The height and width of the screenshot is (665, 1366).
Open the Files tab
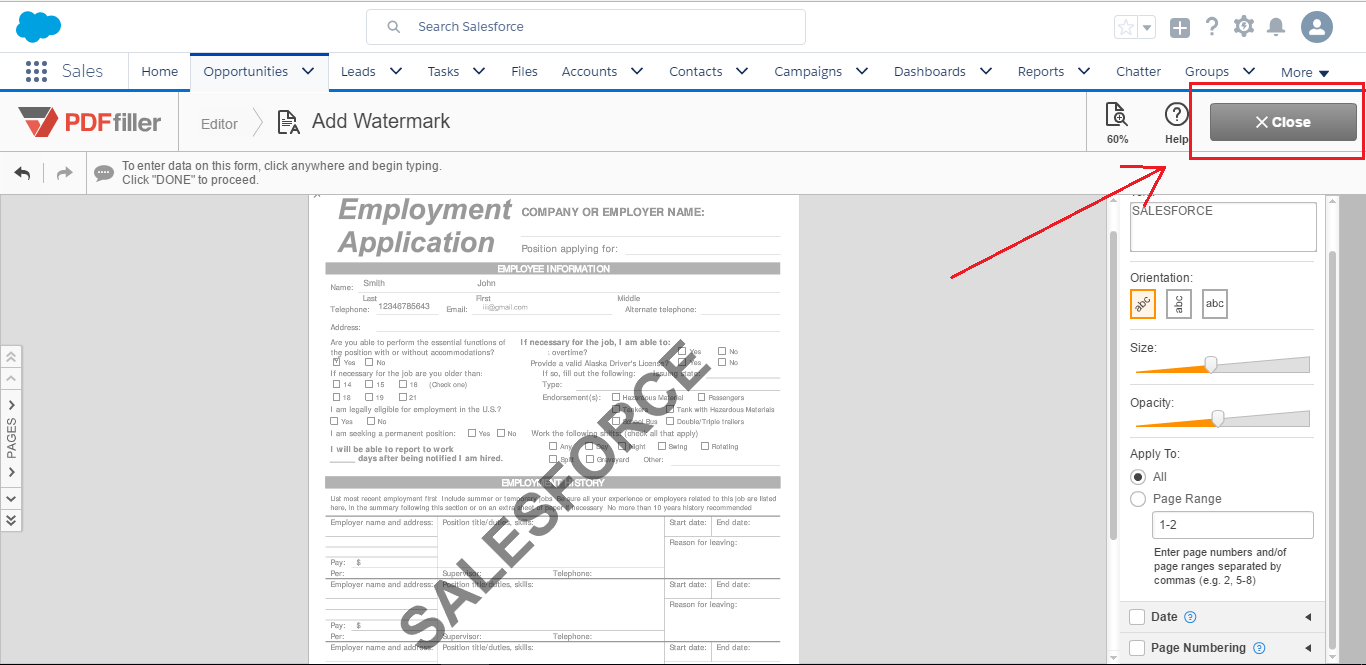pos(524,71)
